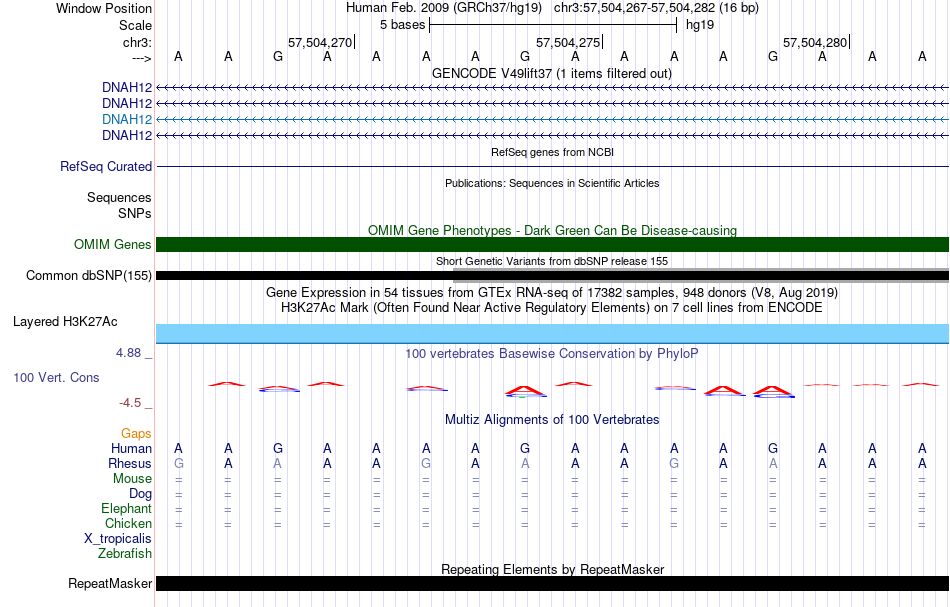950x607 pixels.
Task: Select the Mouse alignment row label
Action: pos(132,479)
